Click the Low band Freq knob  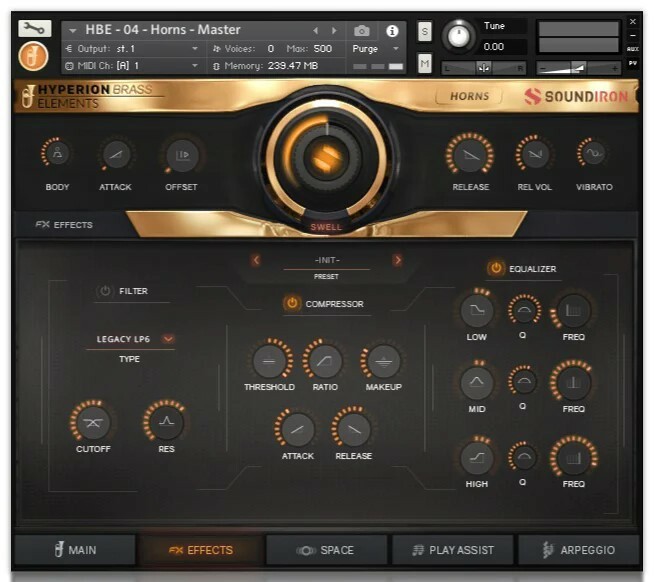point(574,310)
